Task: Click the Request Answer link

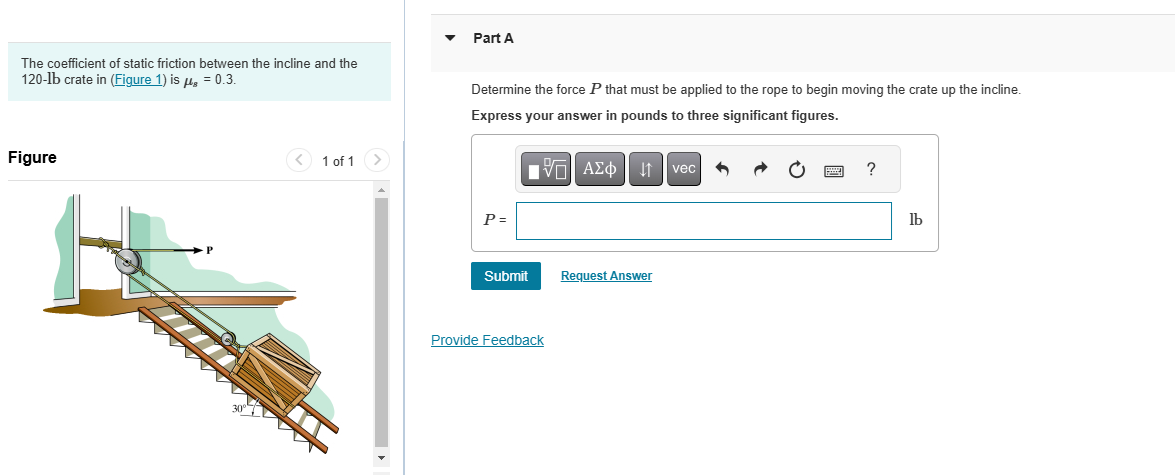Action: [606, 276]
